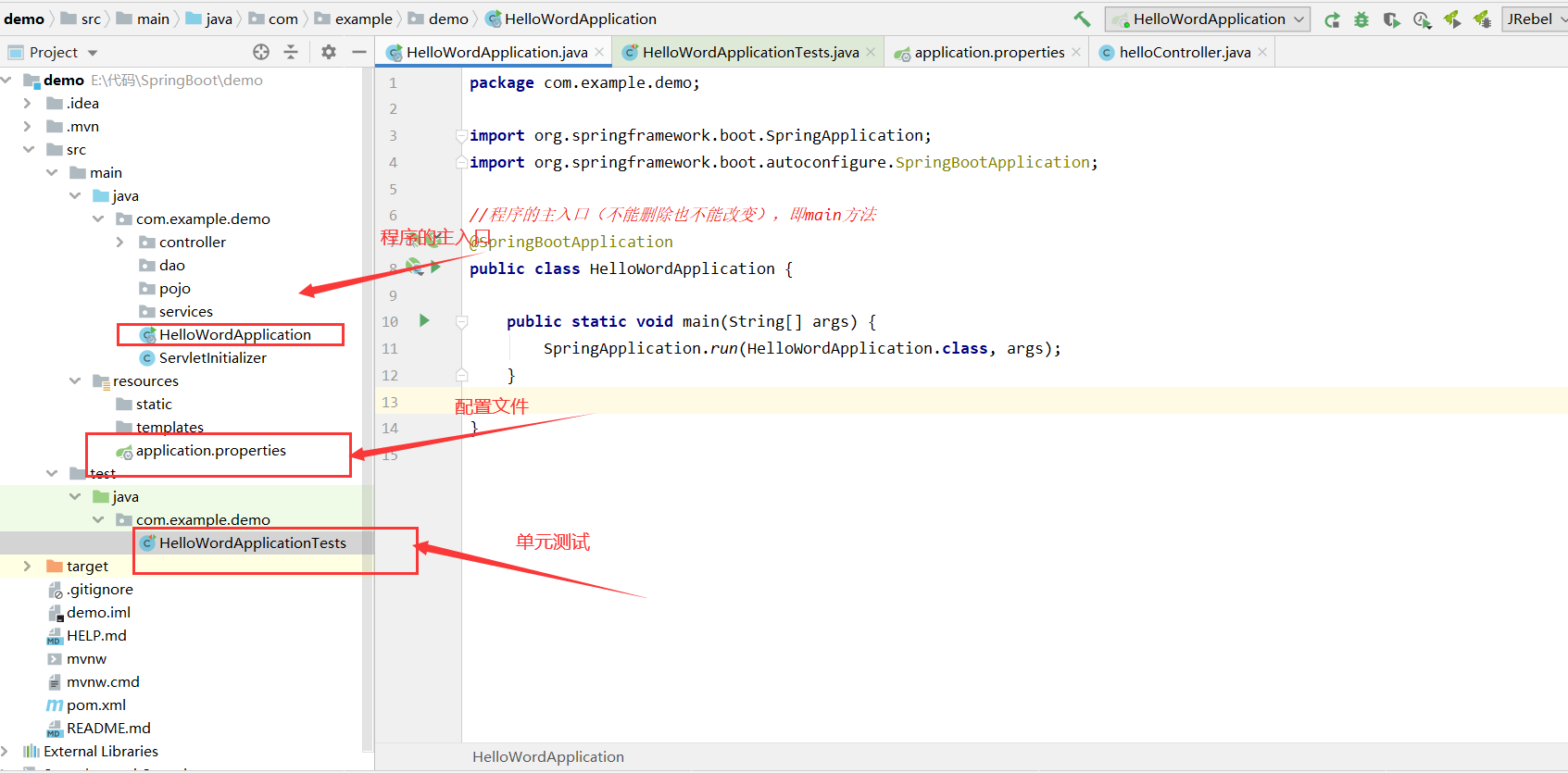This screenshot has height=773, width=1568.
Task: Start debugging with the green bug icon
Action: pyautogui.click(x=1361, y=19)
